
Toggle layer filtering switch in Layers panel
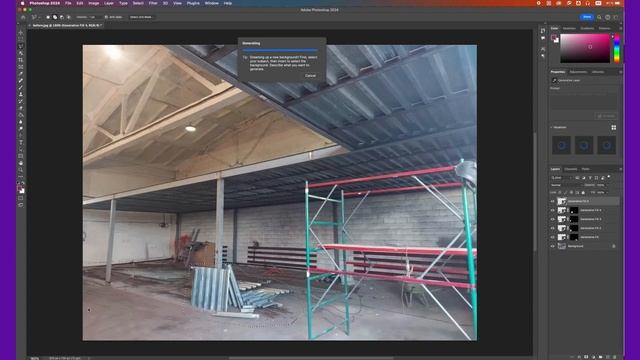point(609,177)
